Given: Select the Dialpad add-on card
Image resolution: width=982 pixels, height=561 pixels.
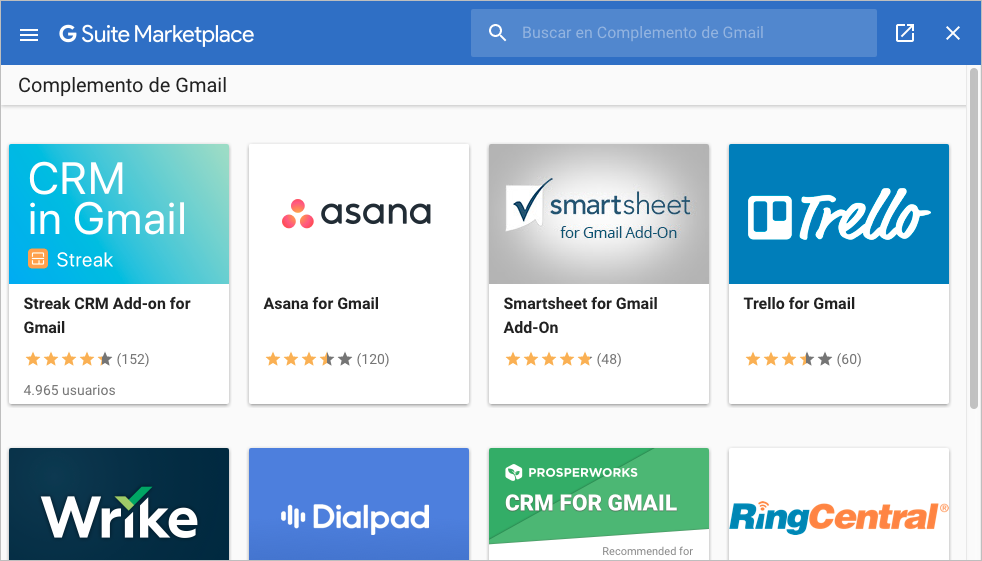Looking at the screenshot, I should [359, 504].
